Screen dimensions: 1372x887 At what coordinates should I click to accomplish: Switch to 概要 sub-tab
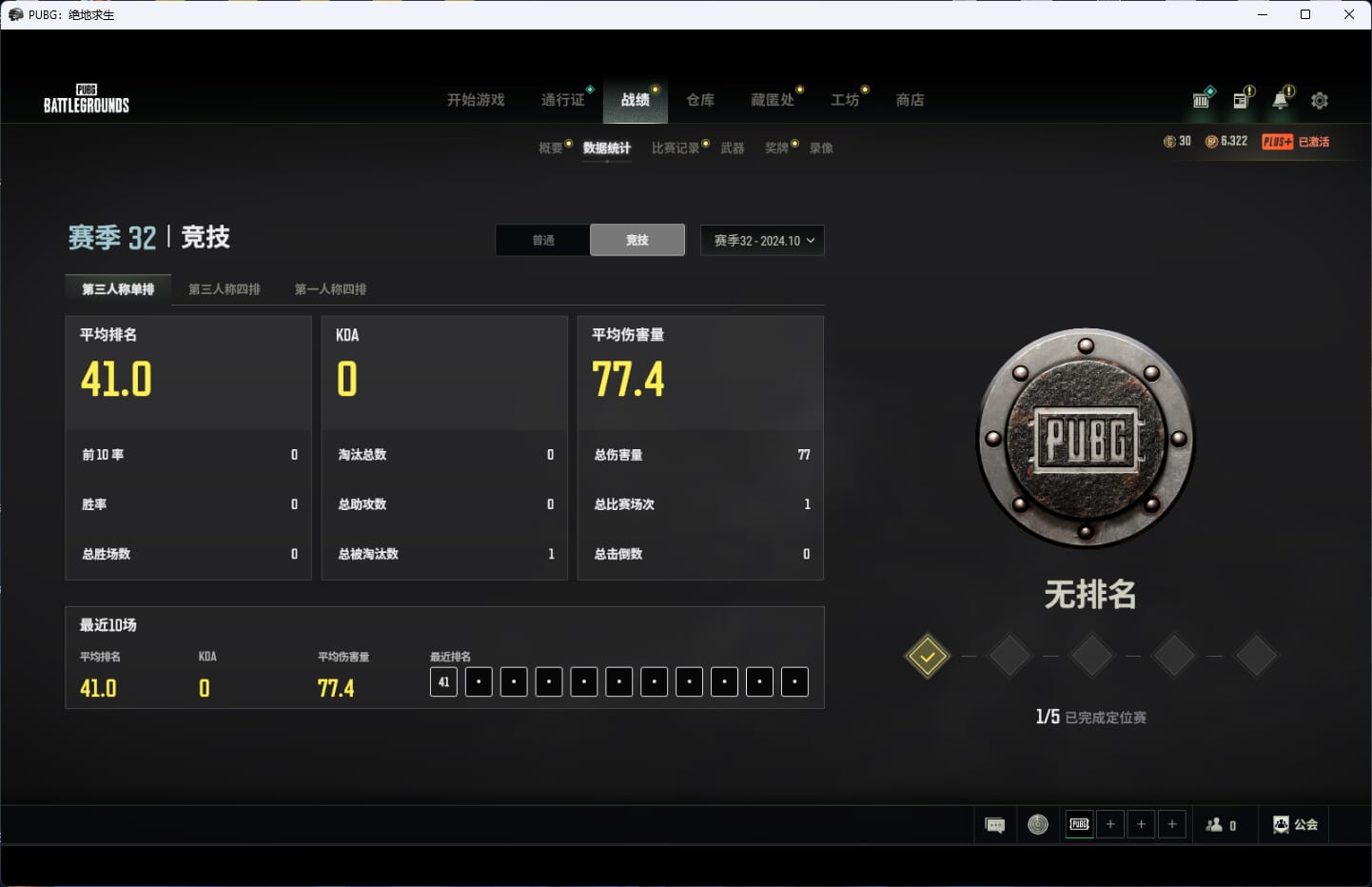coord(551,148)
